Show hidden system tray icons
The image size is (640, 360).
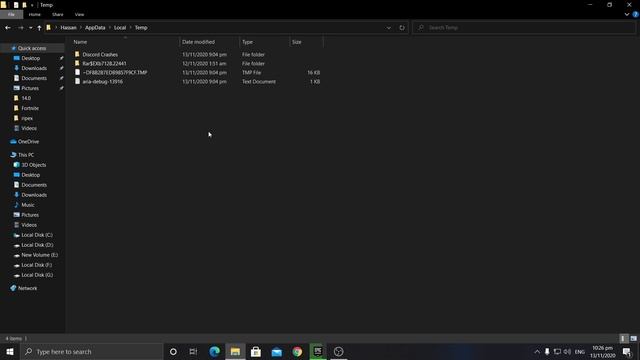[x=537, y=351]
